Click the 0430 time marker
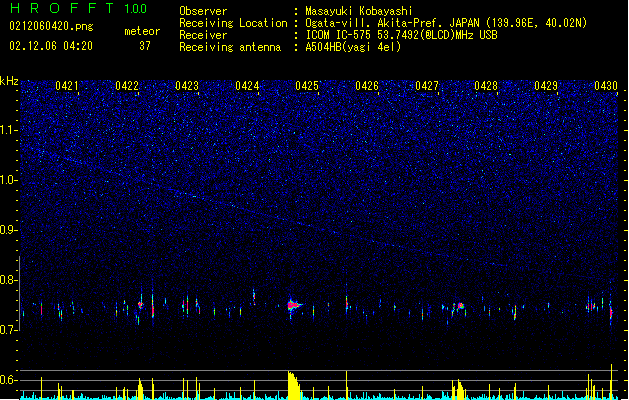This screenshot has width=629, height=400. coord(606,86)
